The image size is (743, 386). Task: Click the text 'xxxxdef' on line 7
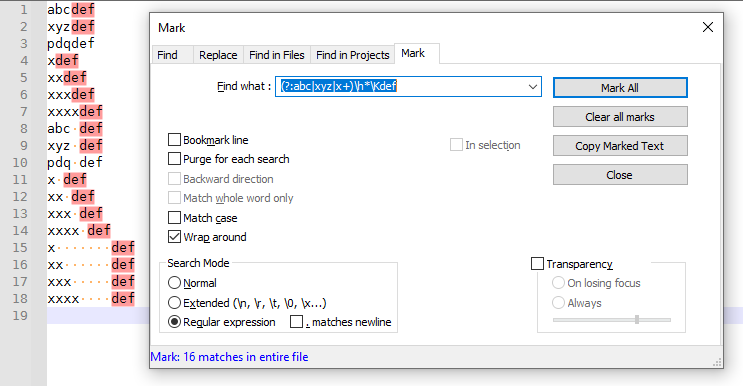pyautogui.click(x=75, y=112)
